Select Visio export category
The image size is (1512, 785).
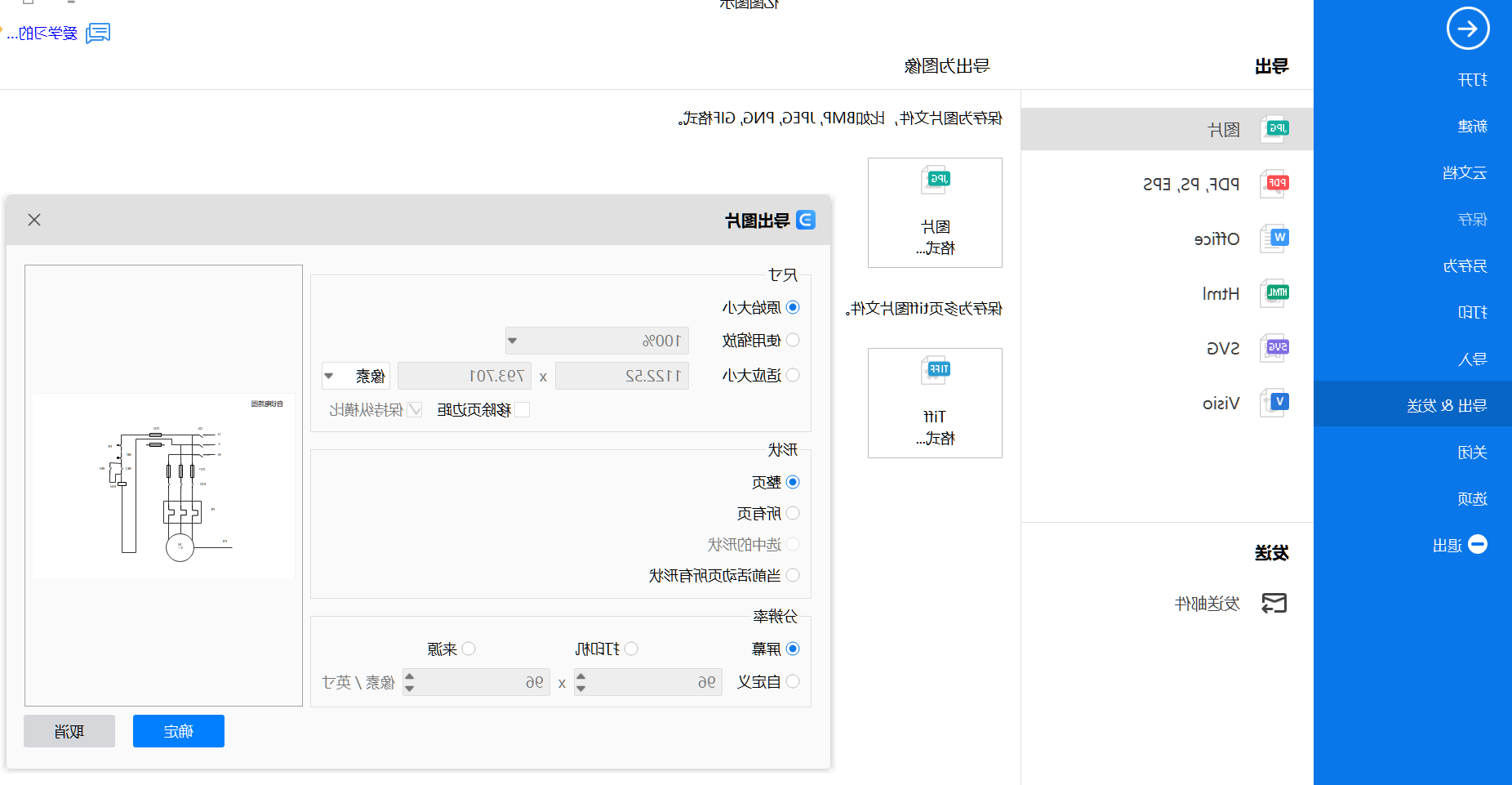click(x=1167, y=403)
